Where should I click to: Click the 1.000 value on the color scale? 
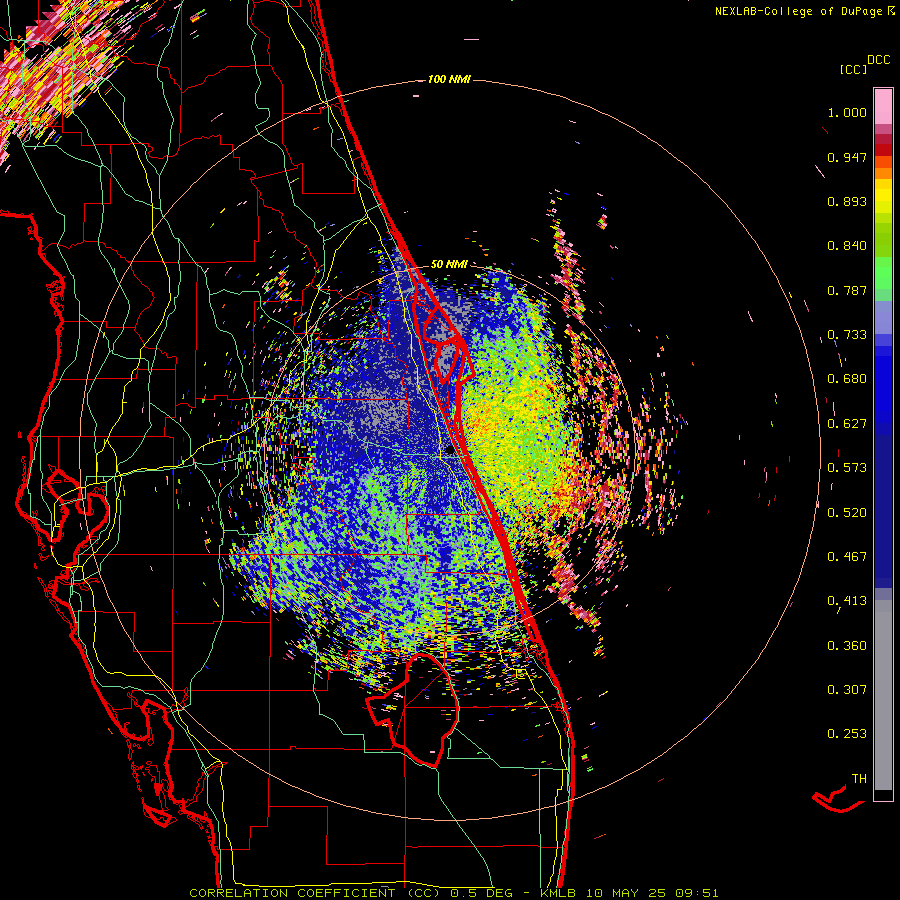pyautogui.click(x=847, y=112)
